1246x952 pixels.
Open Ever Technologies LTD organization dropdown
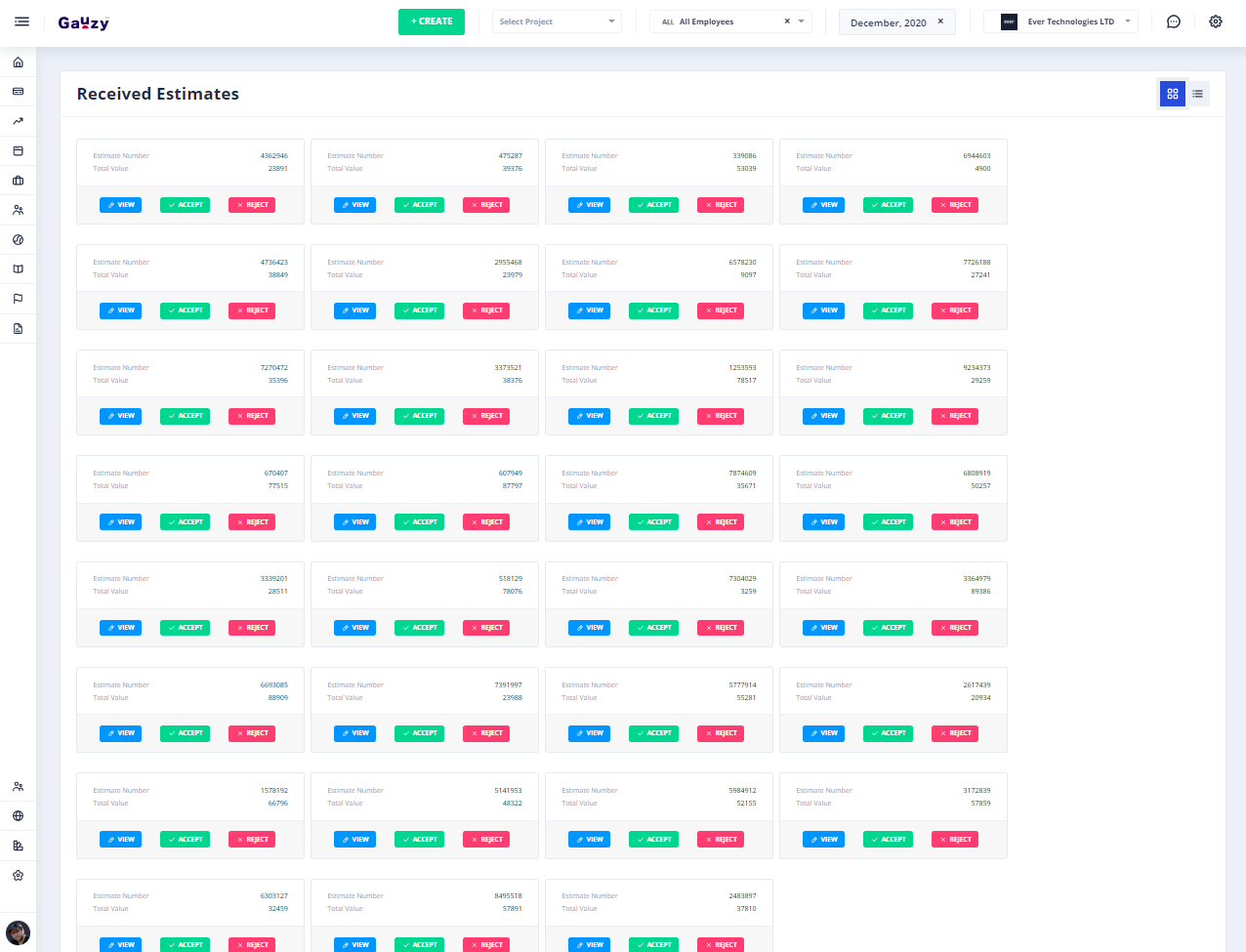[1060, 21]
